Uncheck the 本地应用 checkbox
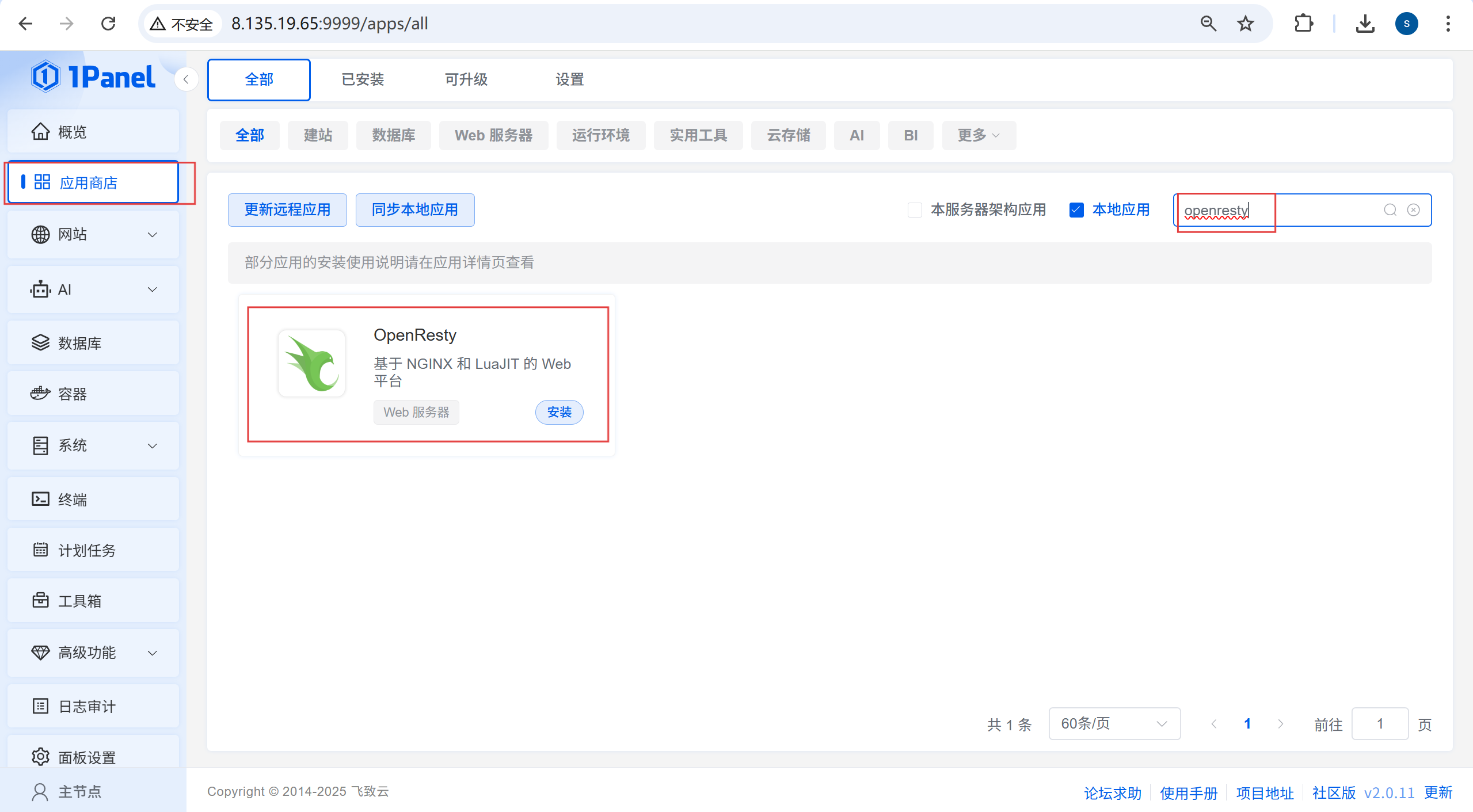The width and height of the screenshot is (1473, 812). [x=1076, y=210]
